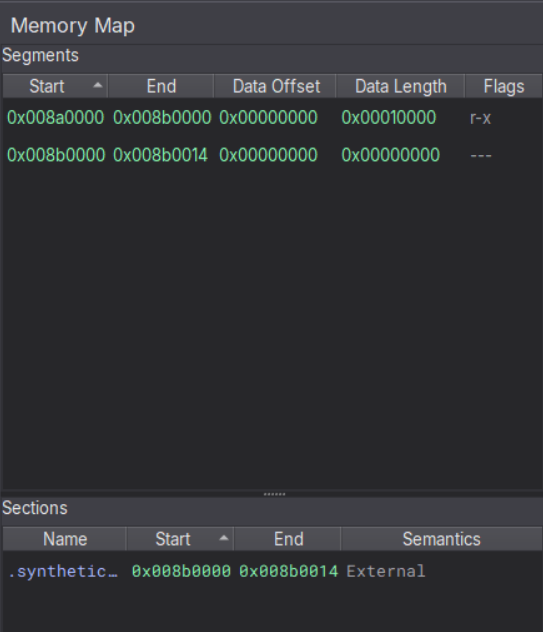Select second segment start 0x008b0000
Screen dimensions: 543x632
point(56,155)
